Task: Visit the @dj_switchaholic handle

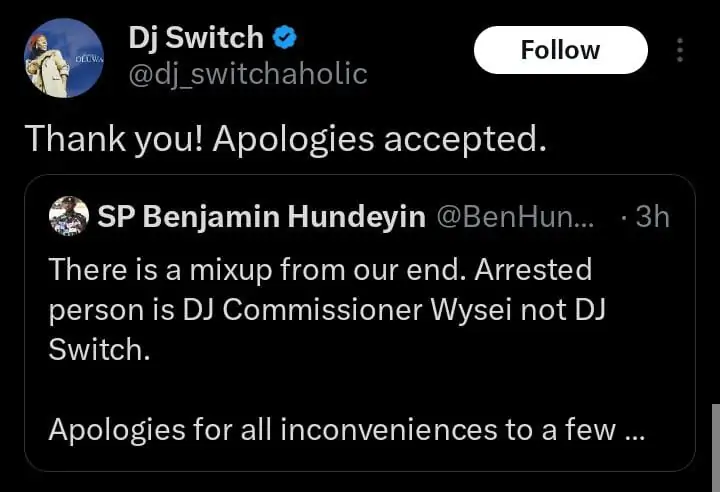Action: coord(248,73)
